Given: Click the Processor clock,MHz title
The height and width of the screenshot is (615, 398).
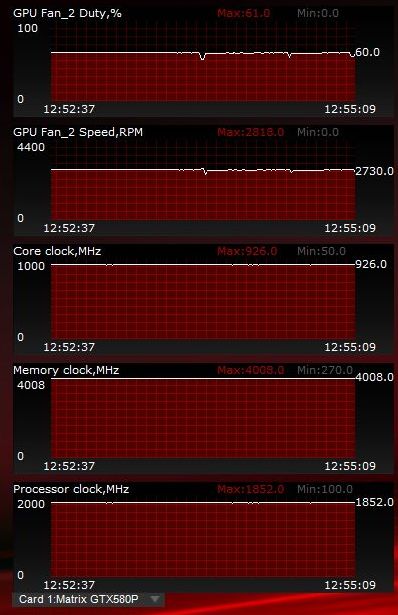Looking at the screenshot, I should coord(71,489).
